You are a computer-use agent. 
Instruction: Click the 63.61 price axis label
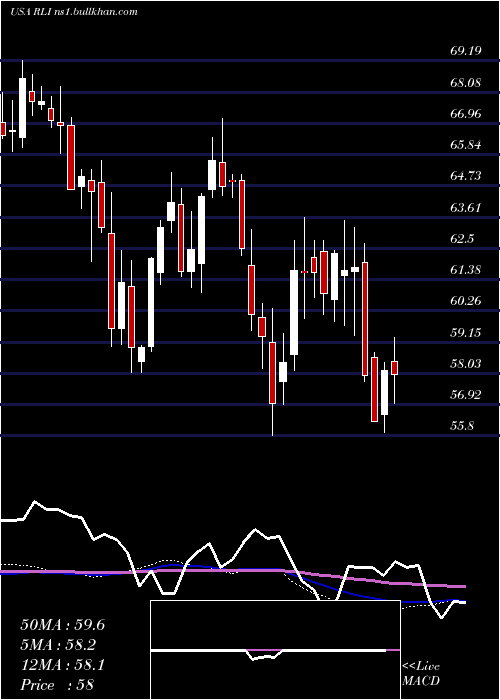click(466, 208)
